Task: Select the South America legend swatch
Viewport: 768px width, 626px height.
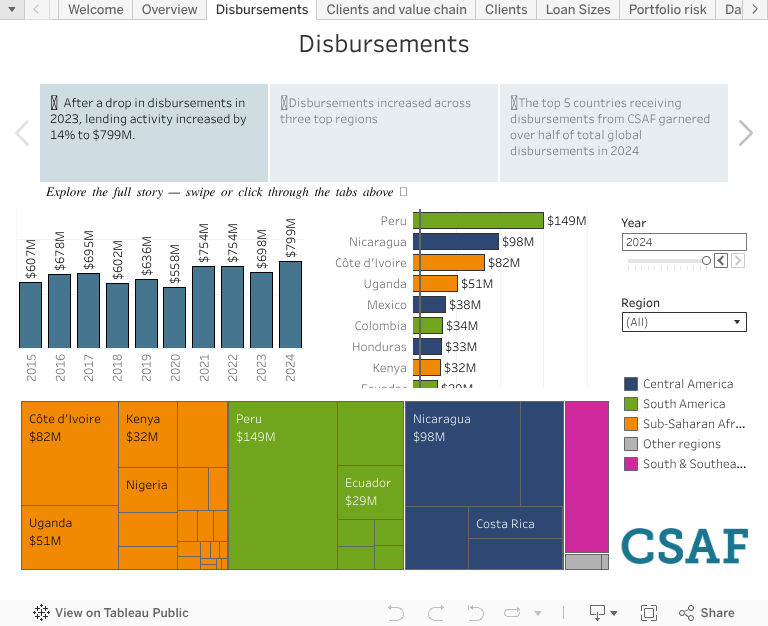Action: coord(631,404)
